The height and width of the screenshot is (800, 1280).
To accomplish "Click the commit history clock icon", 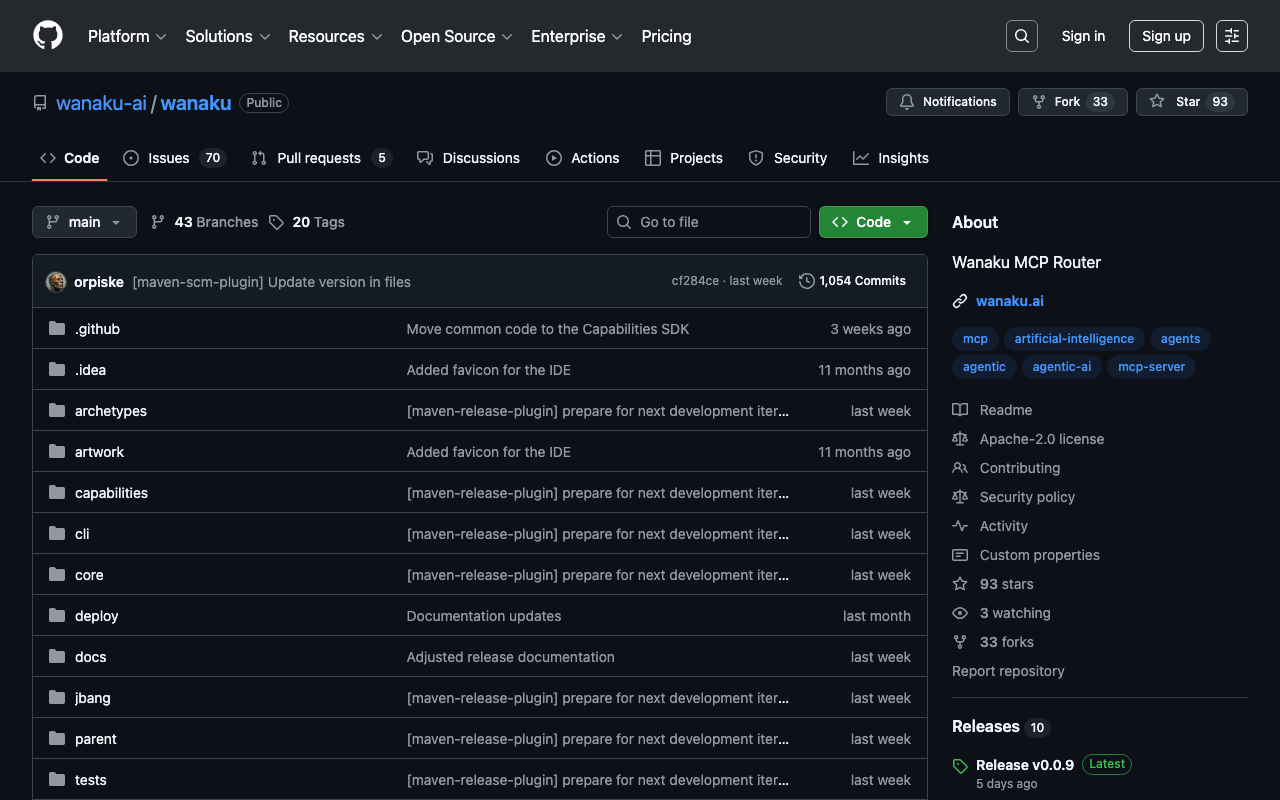I will click(x=806, y=281).
